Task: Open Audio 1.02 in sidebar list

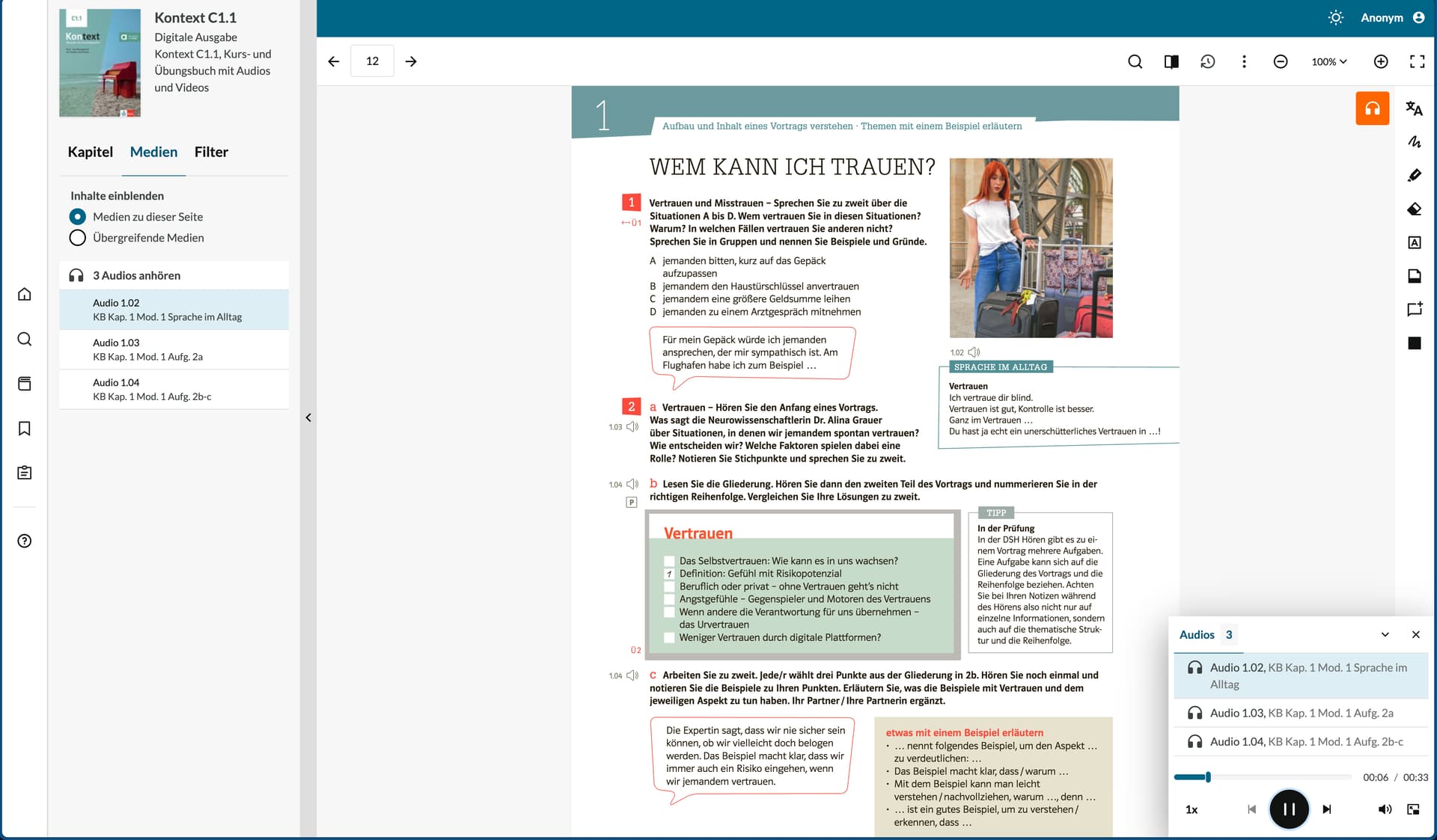Action: tap(174, 310)
